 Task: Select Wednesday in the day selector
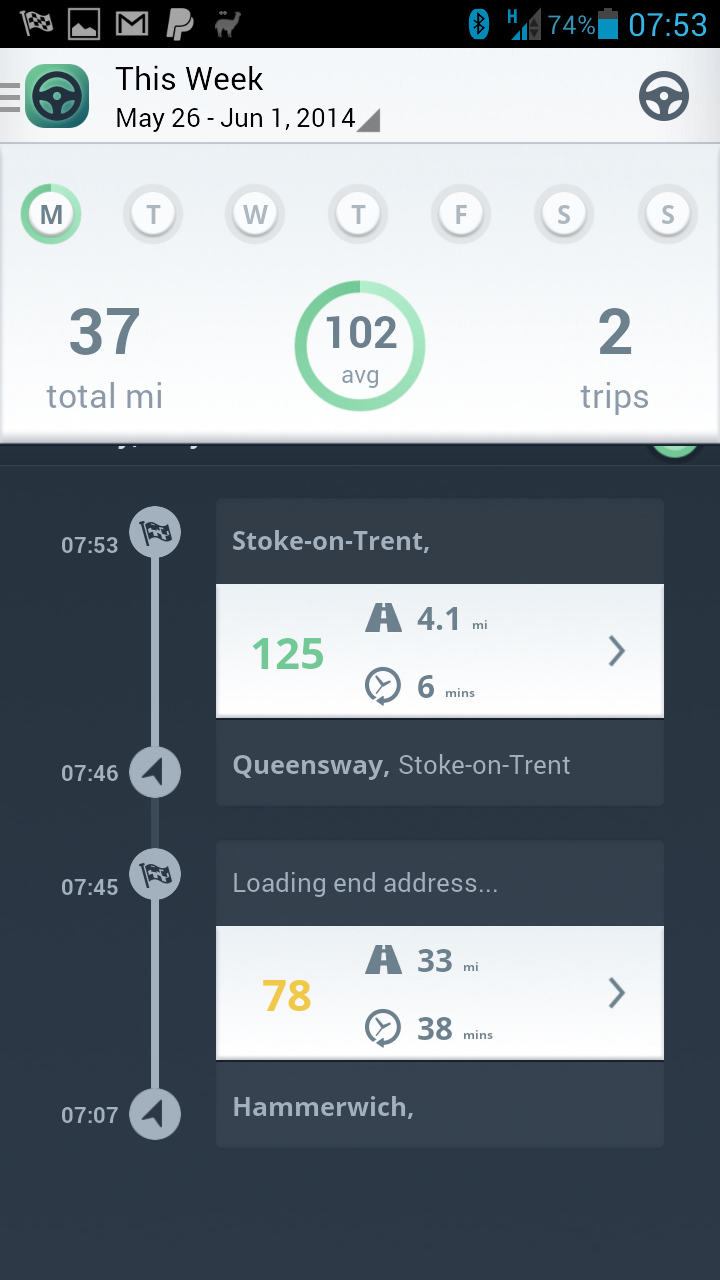point(256,214)
